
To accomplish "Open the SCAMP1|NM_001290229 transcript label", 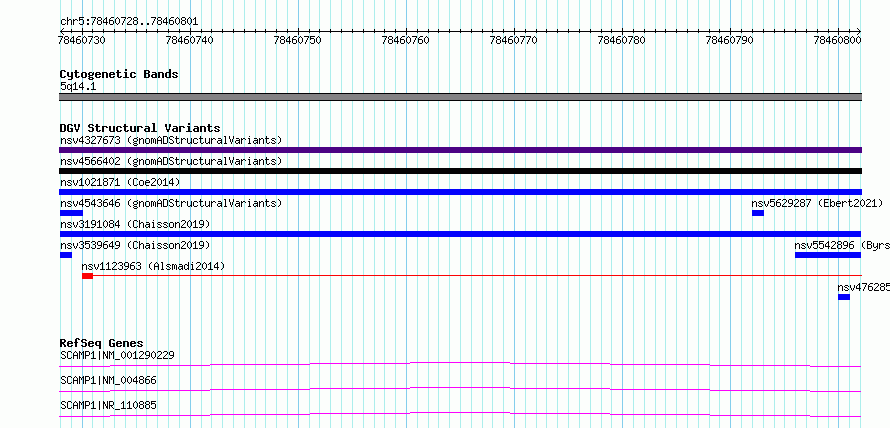I will (117, 355).
